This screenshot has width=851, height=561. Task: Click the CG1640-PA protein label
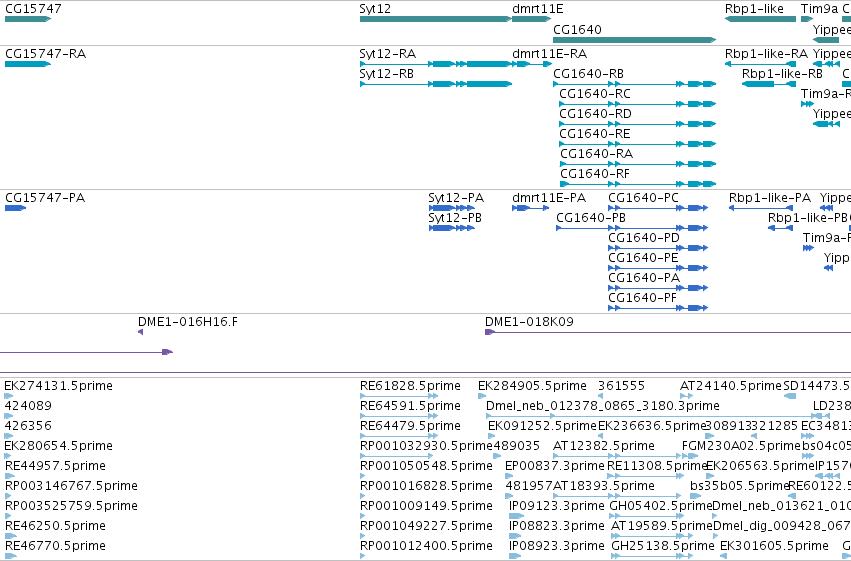click(644, 278)
